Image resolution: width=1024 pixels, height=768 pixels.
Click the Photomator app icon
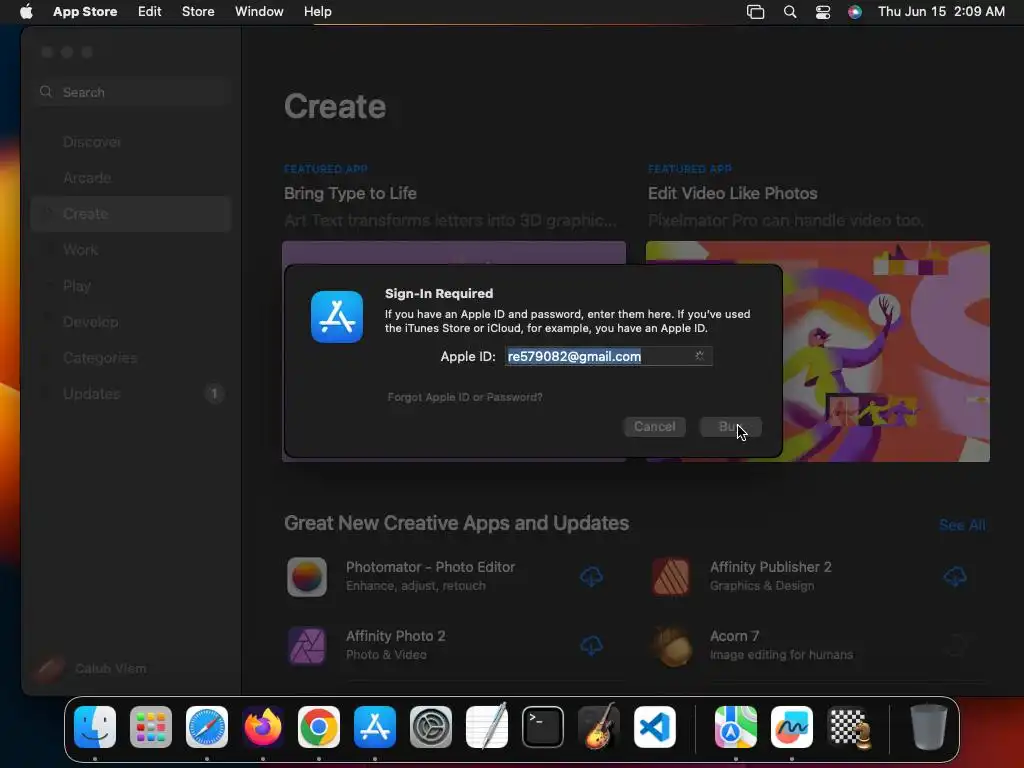pos(307,577)
